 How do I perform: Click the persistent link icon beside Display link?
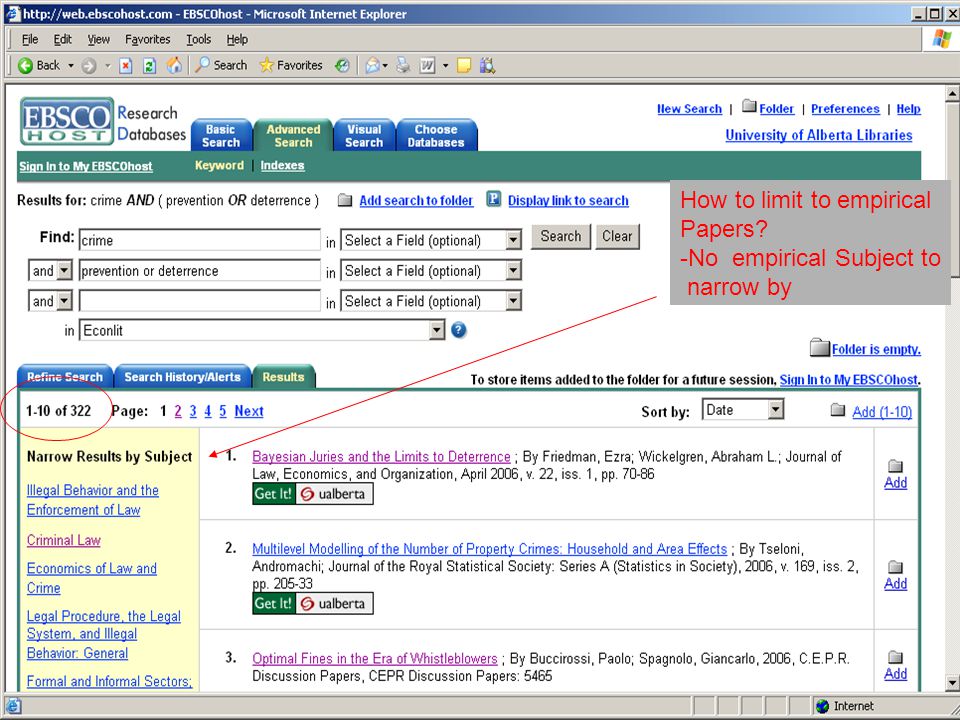[493, 200]
